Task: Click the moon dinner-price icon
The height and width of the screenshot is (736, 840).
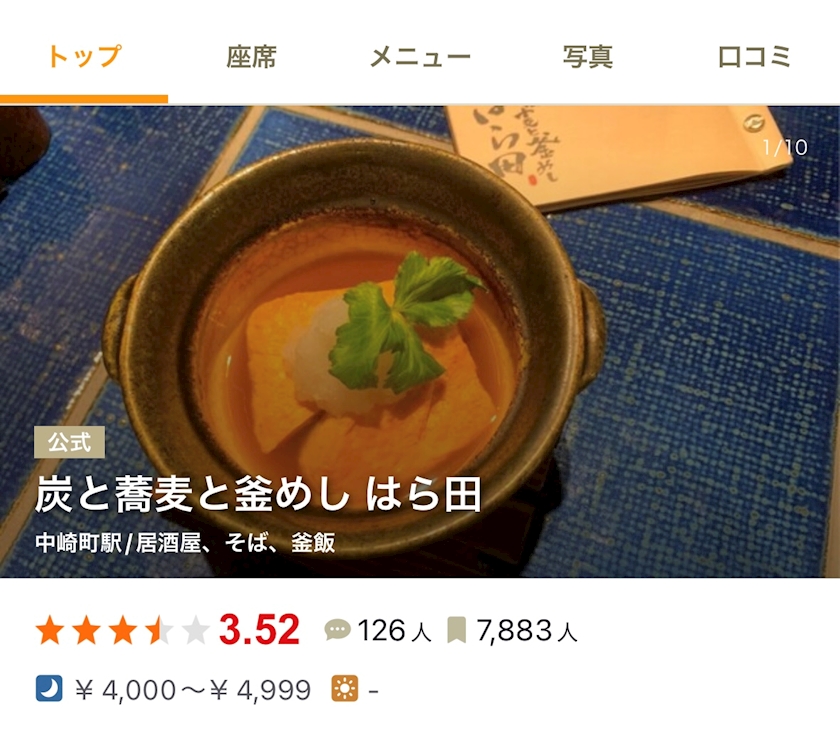Action: [49, 688]
